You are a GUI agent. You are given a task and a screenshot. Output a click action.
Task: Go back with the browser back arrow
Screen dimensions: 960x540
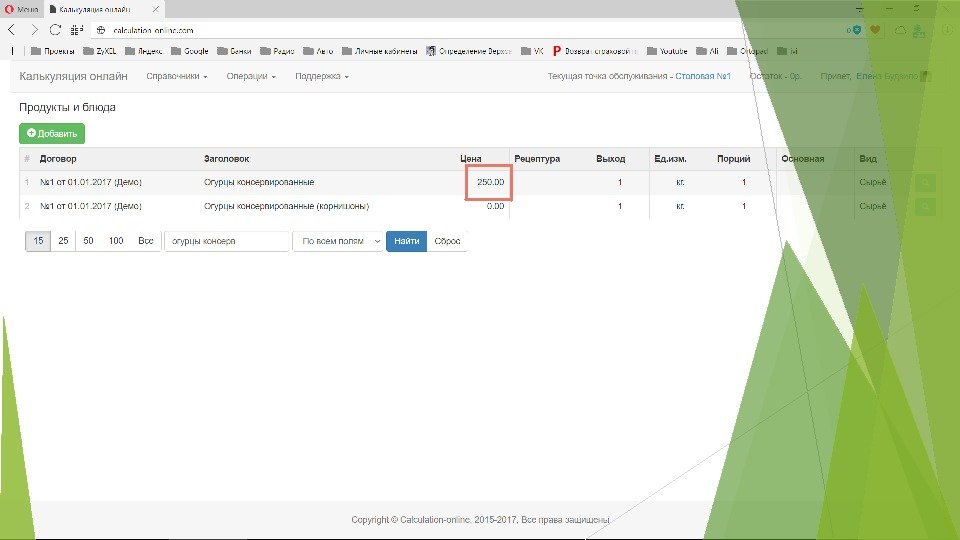[x=12, y=30]
